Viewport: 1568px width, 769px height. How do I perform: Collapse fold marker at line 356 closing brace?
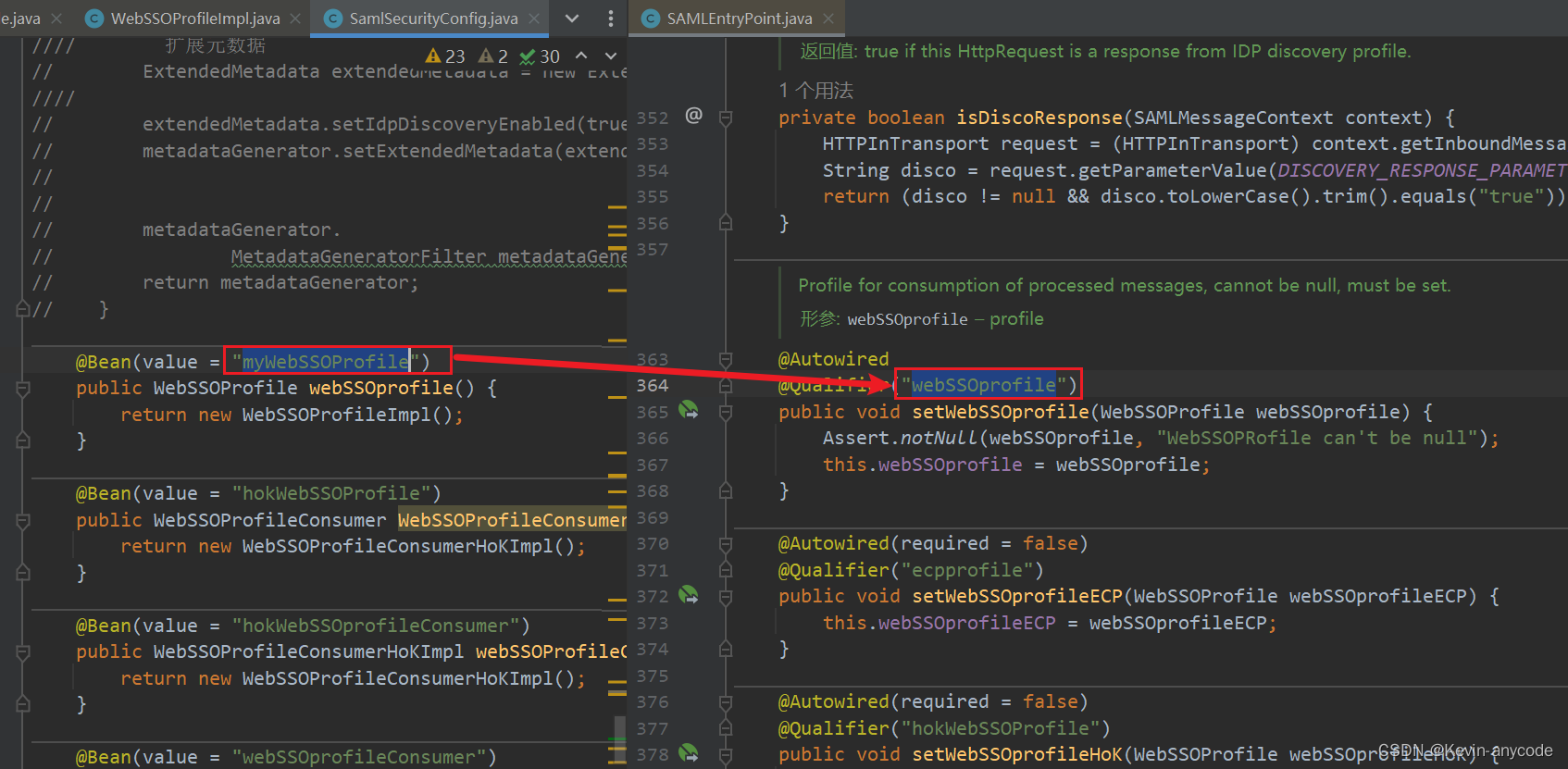pyautogui.click(x=726, y=223)
